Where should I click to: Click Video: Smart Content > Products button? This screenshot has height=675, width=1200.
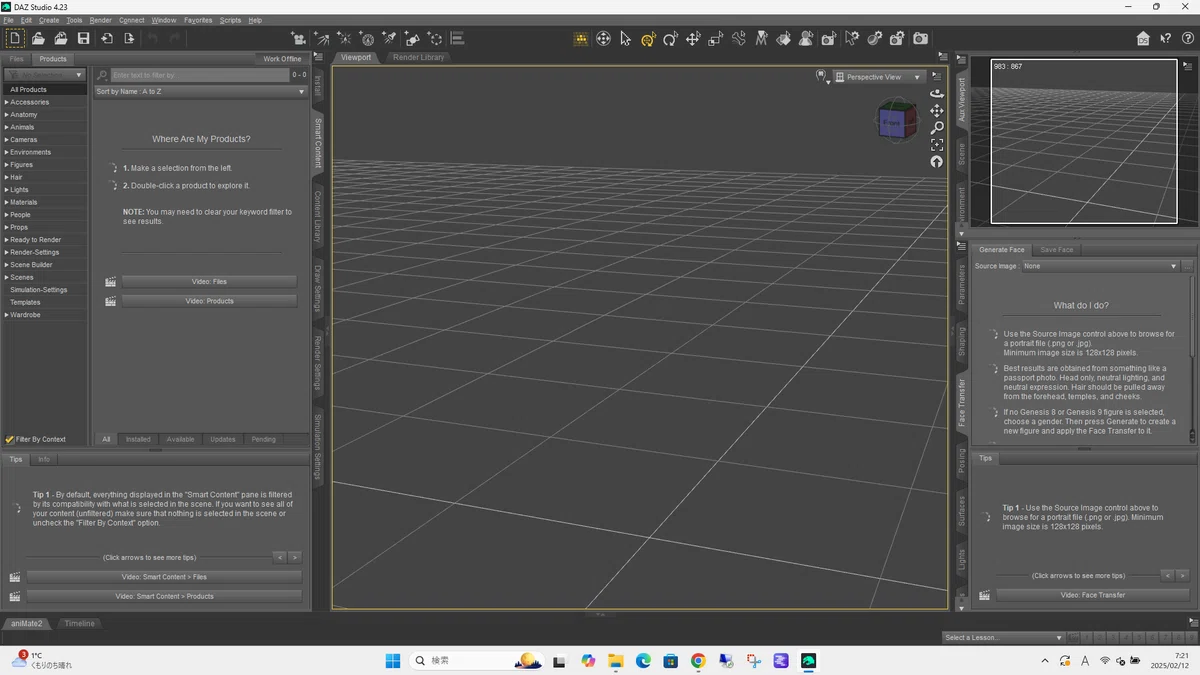tap(164, 596)
